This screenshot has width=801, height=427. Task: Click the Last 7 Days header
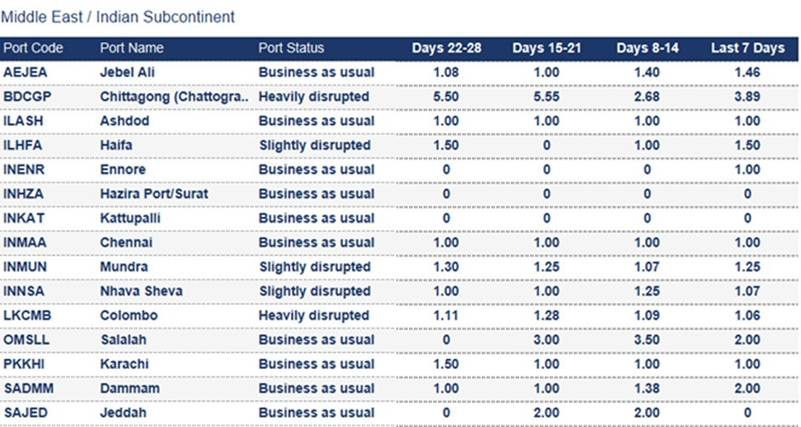pos(746,48)
